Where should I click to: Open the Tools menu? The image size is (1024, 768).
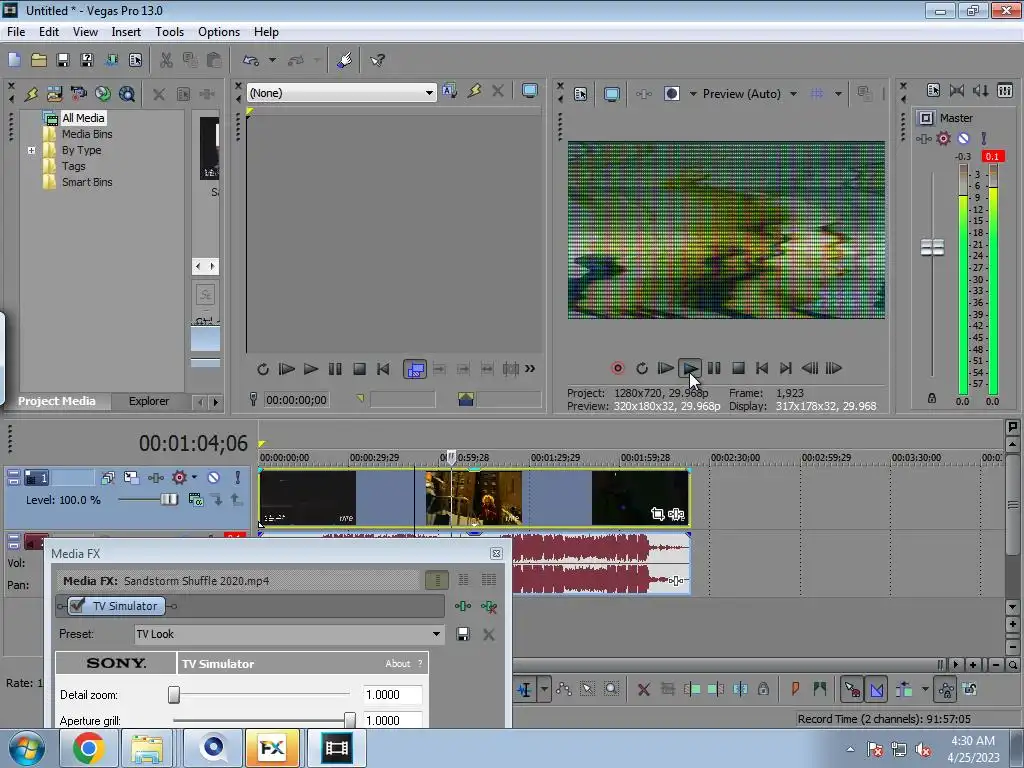169,31
